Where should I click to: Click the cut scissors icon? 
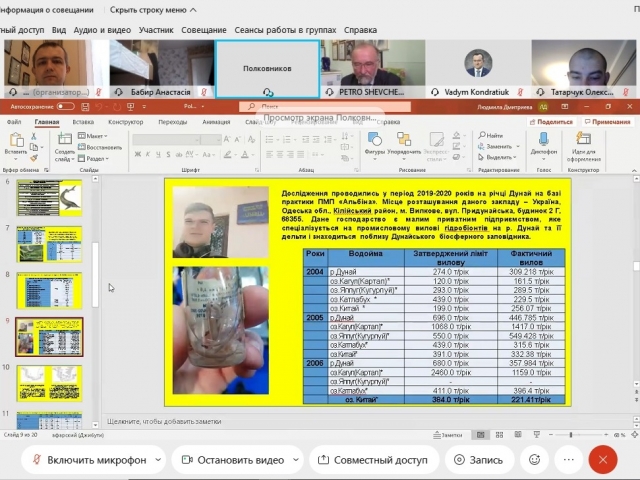click(34, 136)
